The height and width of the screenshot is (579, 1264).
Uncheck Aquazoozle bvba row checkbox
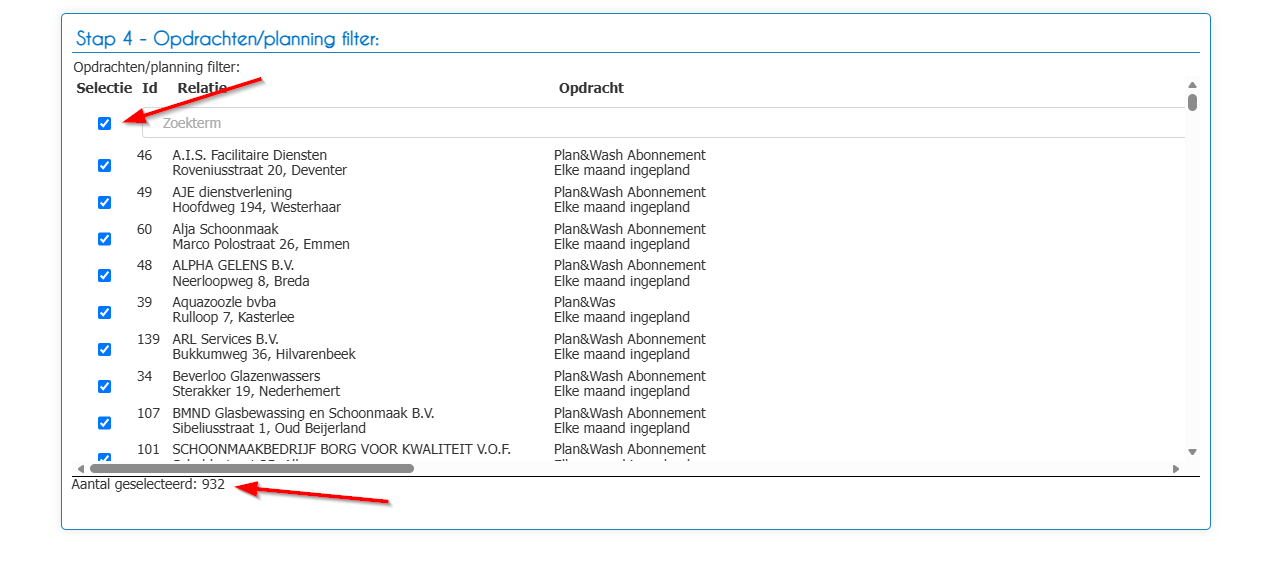pyautogui.click(x=104, y=312)
